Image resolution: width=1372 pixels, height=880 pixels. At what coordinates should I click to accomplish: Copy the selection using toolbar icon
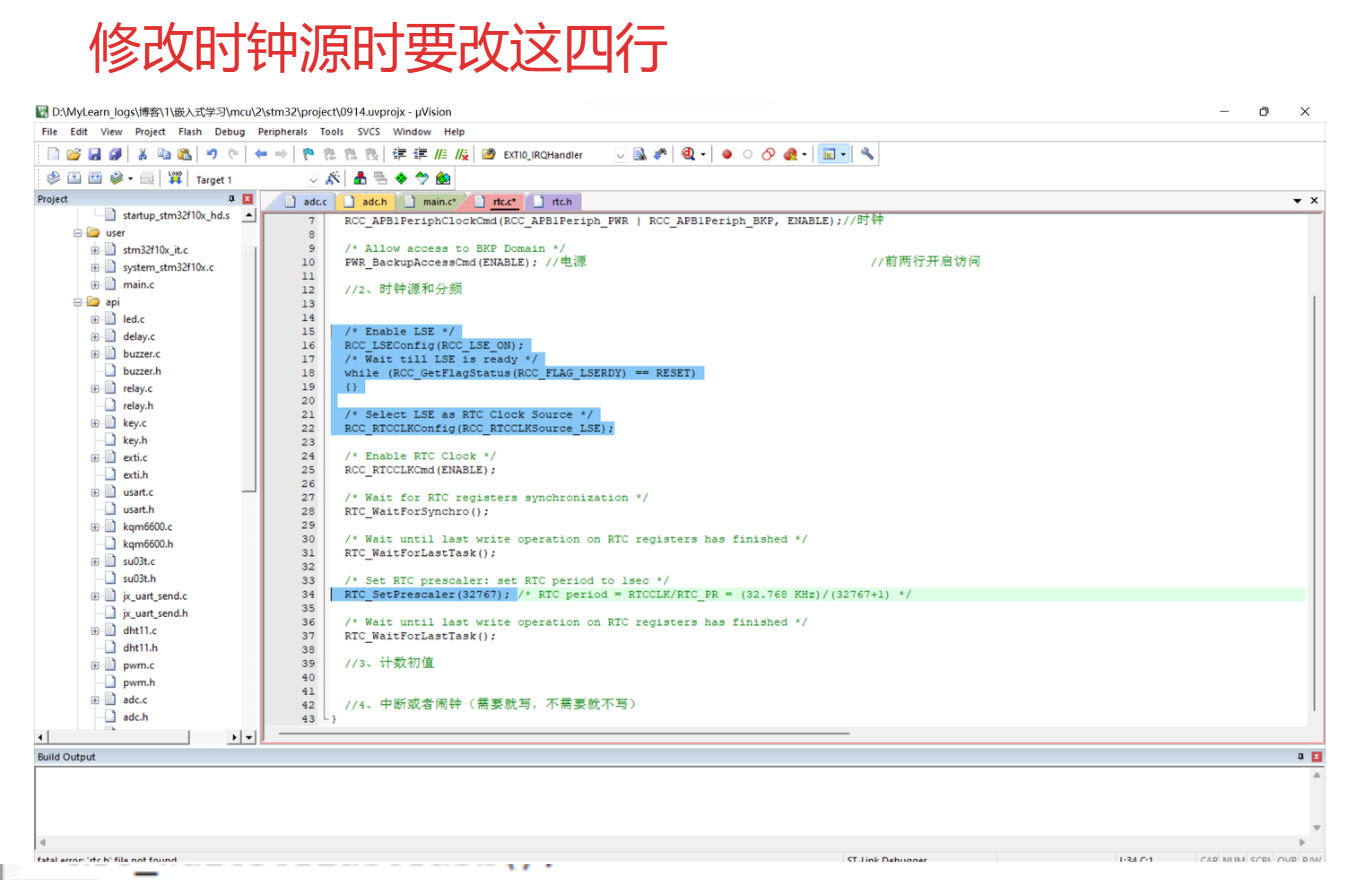pos(163,154)
